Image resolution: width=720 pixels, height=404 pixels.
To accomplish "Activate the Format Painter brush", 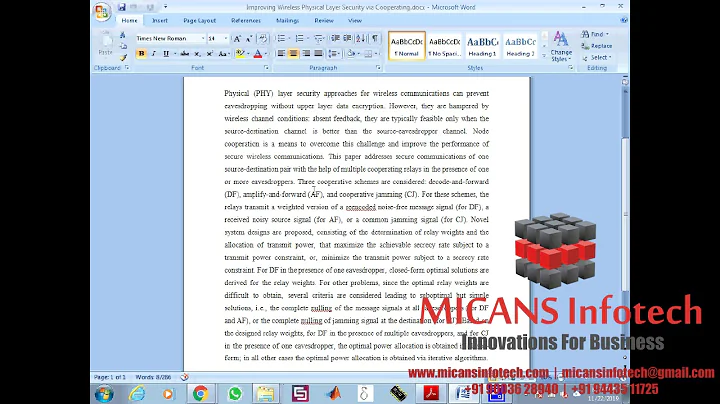I will click(x=123, y=57).
